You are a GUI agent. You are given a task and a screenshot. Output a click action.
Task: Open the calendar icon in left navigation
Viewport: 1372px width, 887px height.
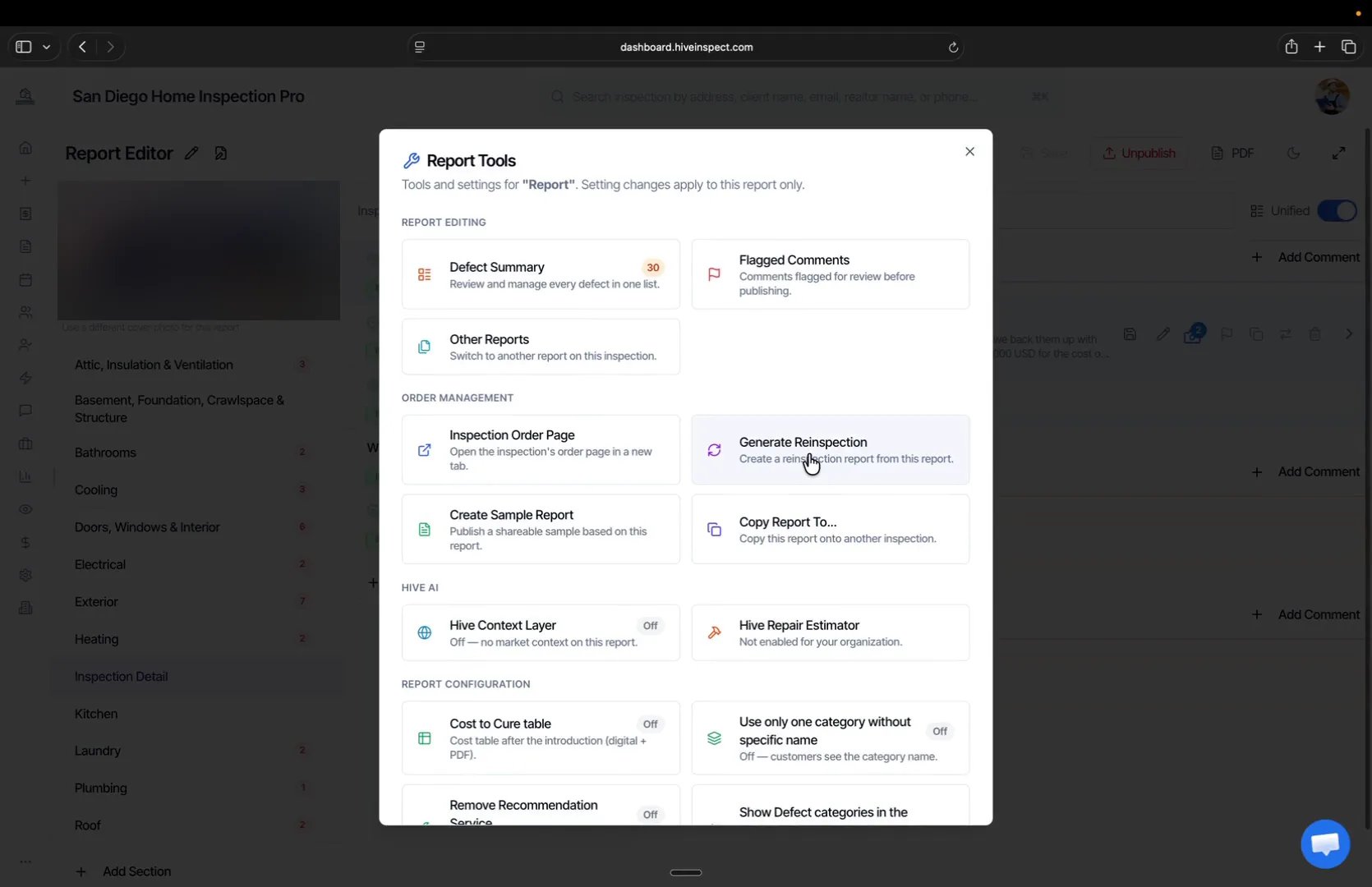(25, 279)
